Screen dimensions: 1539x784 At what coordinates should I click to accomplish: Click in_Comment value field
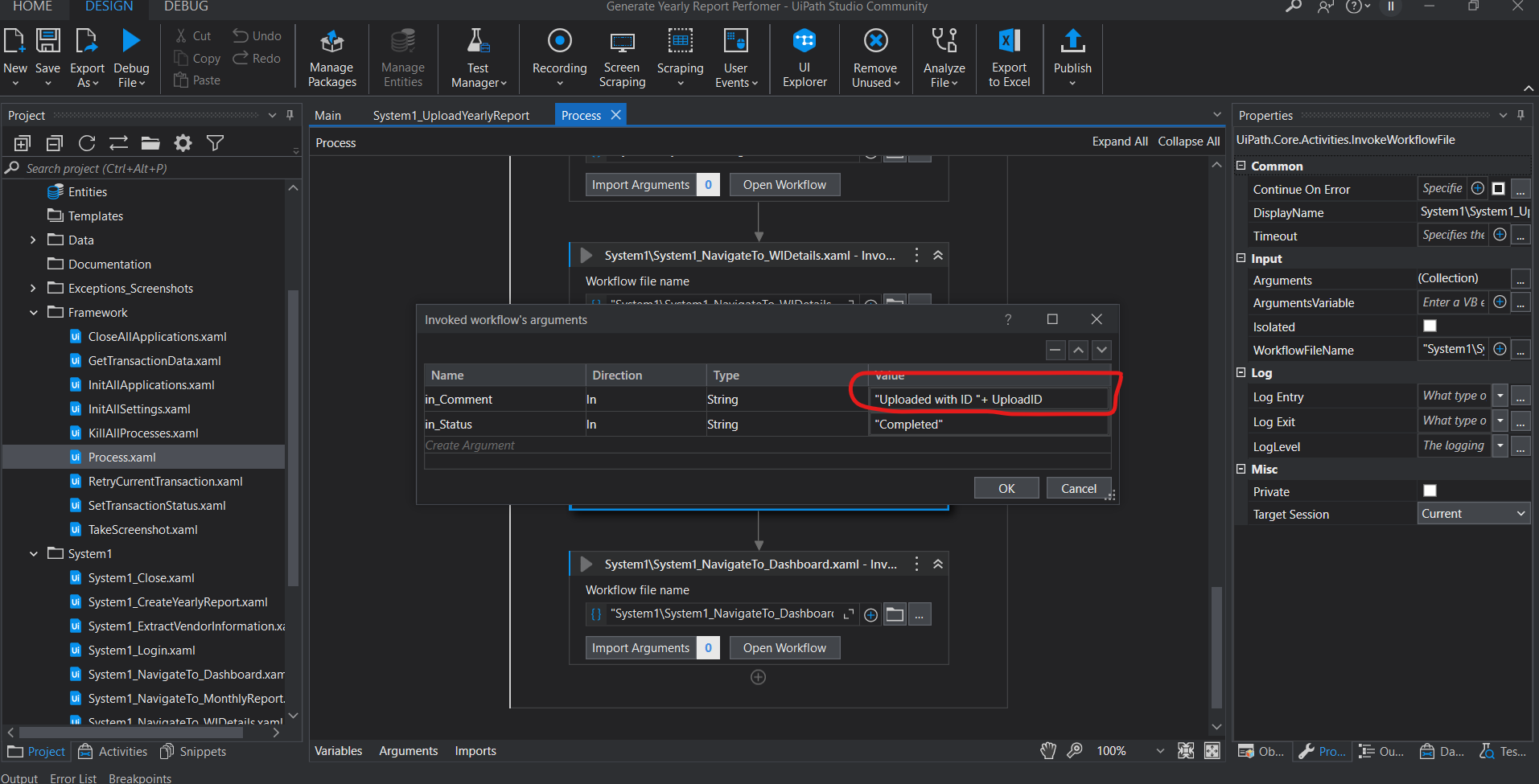989,400
